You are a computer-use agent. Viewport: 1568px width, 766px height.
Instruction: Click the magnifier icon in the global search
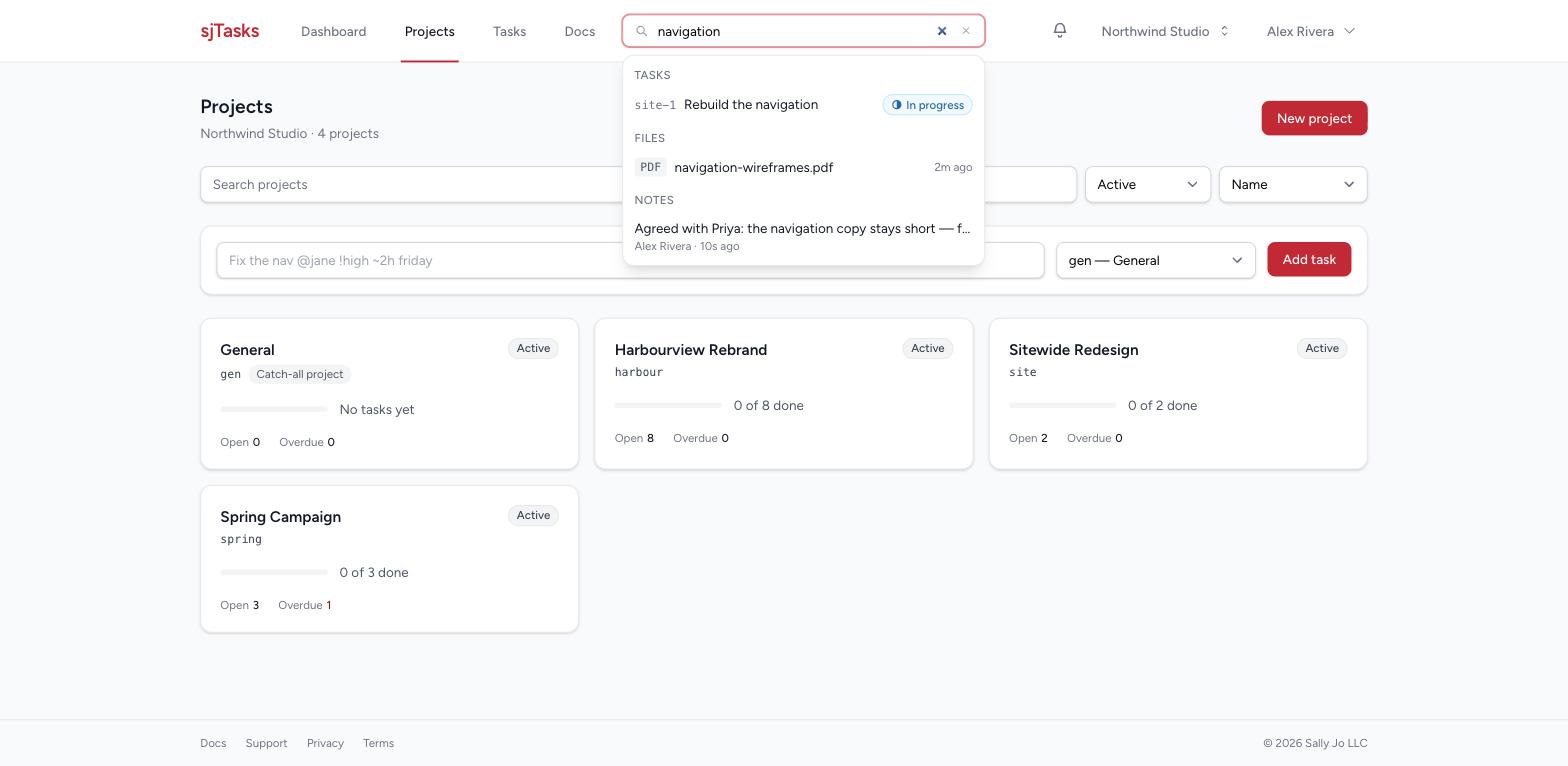point(642,31)
